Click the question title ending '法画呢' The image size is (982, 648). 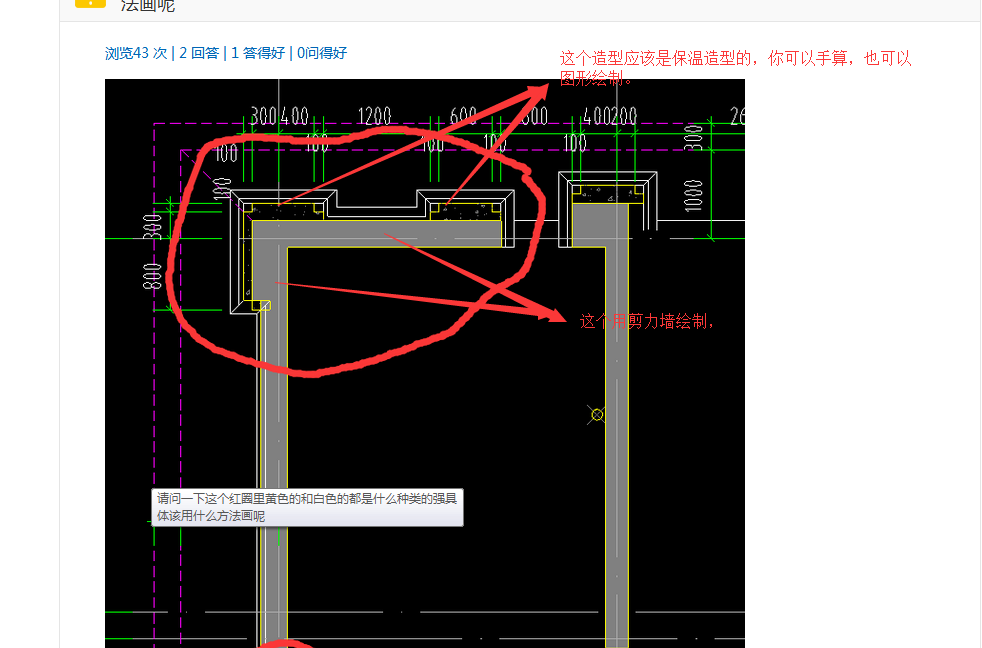click(148, 6)
